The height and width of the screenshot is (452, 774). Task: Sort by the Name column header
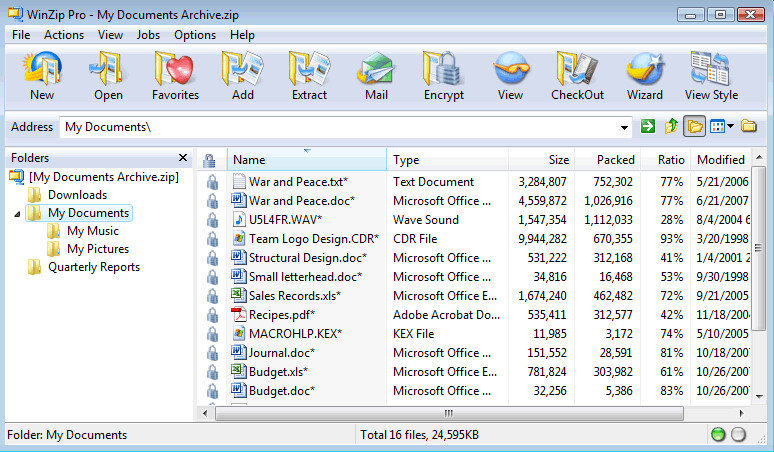click(x=307, y=160)
